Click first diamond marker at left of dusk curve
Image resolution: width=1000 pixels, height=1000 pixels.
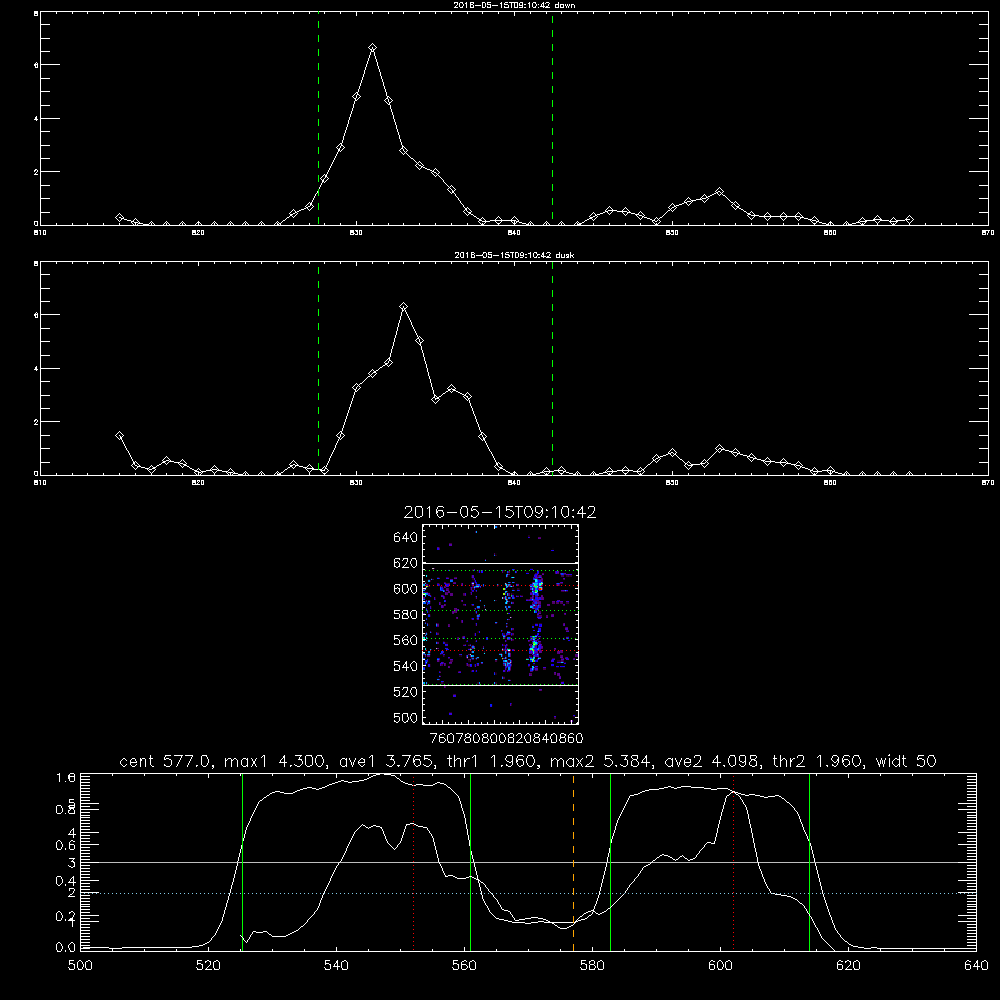click(119, 436)
